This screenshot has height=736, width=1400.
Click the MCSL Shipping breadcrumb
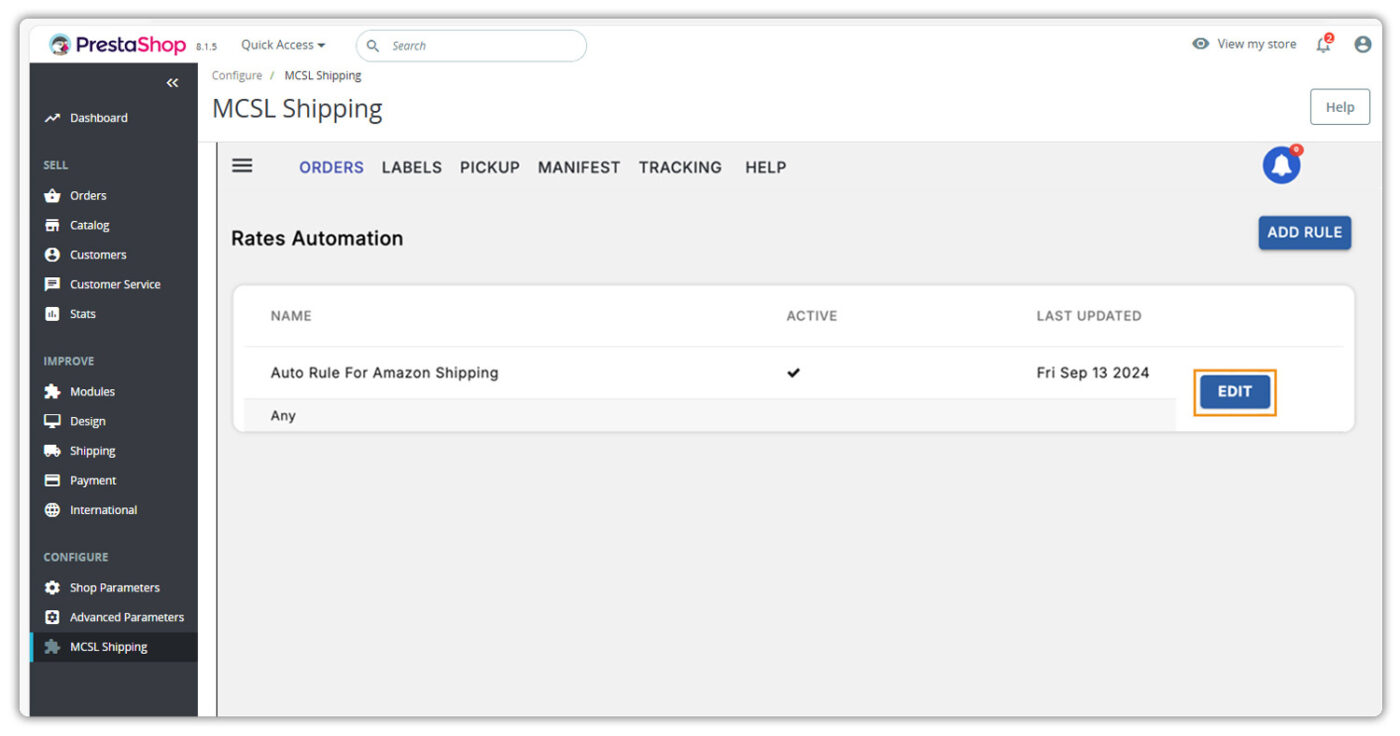pyautogui.click(x=323, y=75)
